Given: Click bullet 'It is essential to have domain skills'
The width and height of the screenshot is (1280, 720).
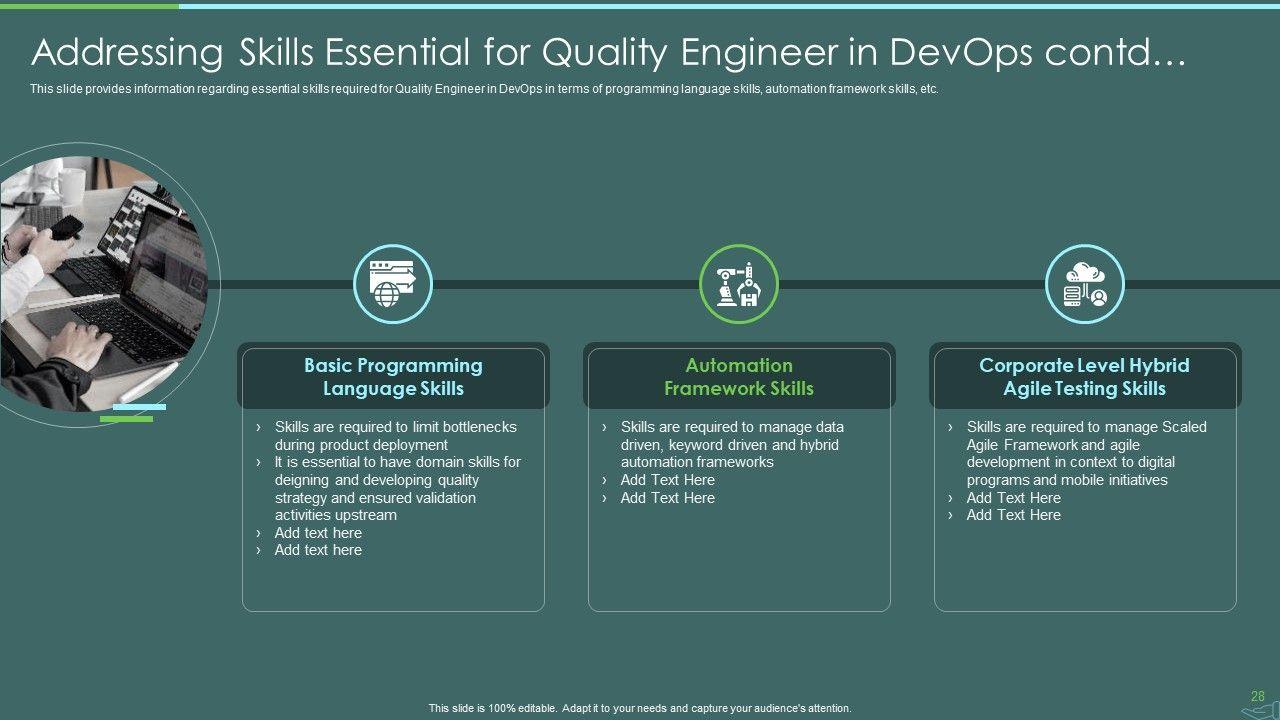Looking at the screenshot, I should 397,489.
